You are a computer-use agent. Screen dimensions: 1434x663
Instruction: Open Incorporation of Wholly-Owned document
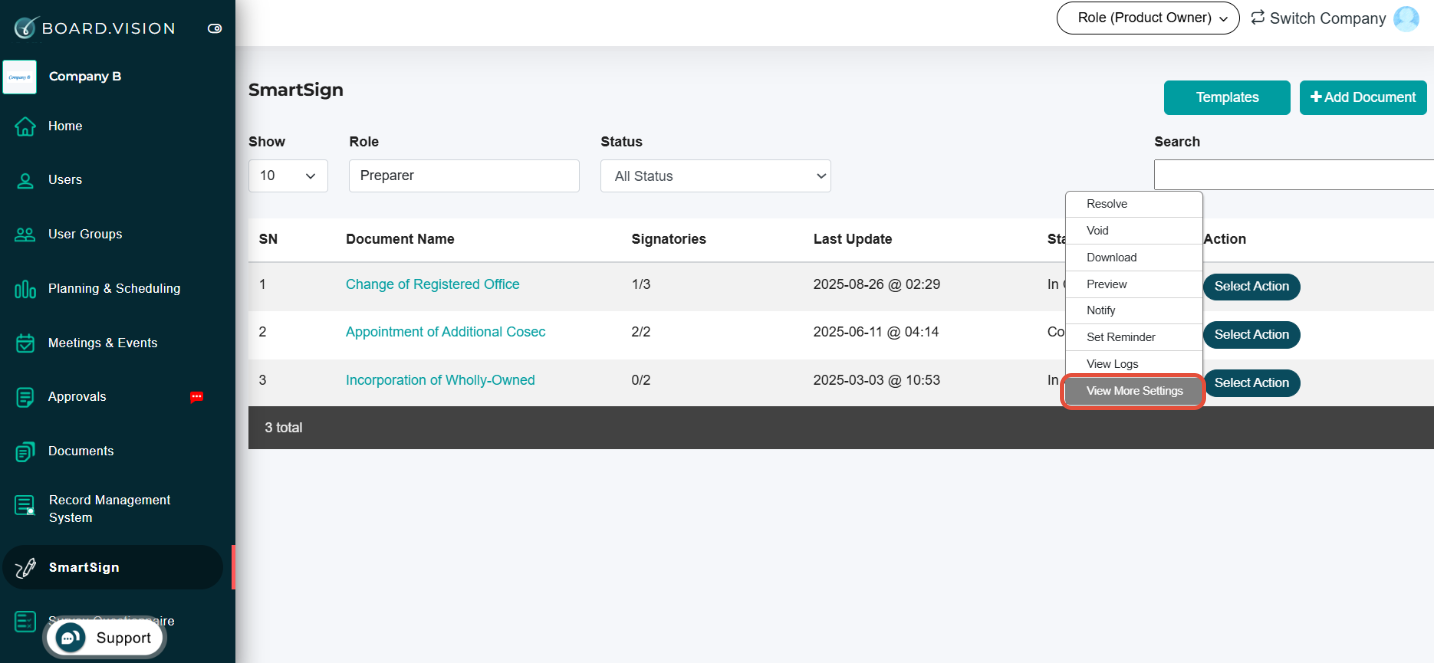(440, 380)
